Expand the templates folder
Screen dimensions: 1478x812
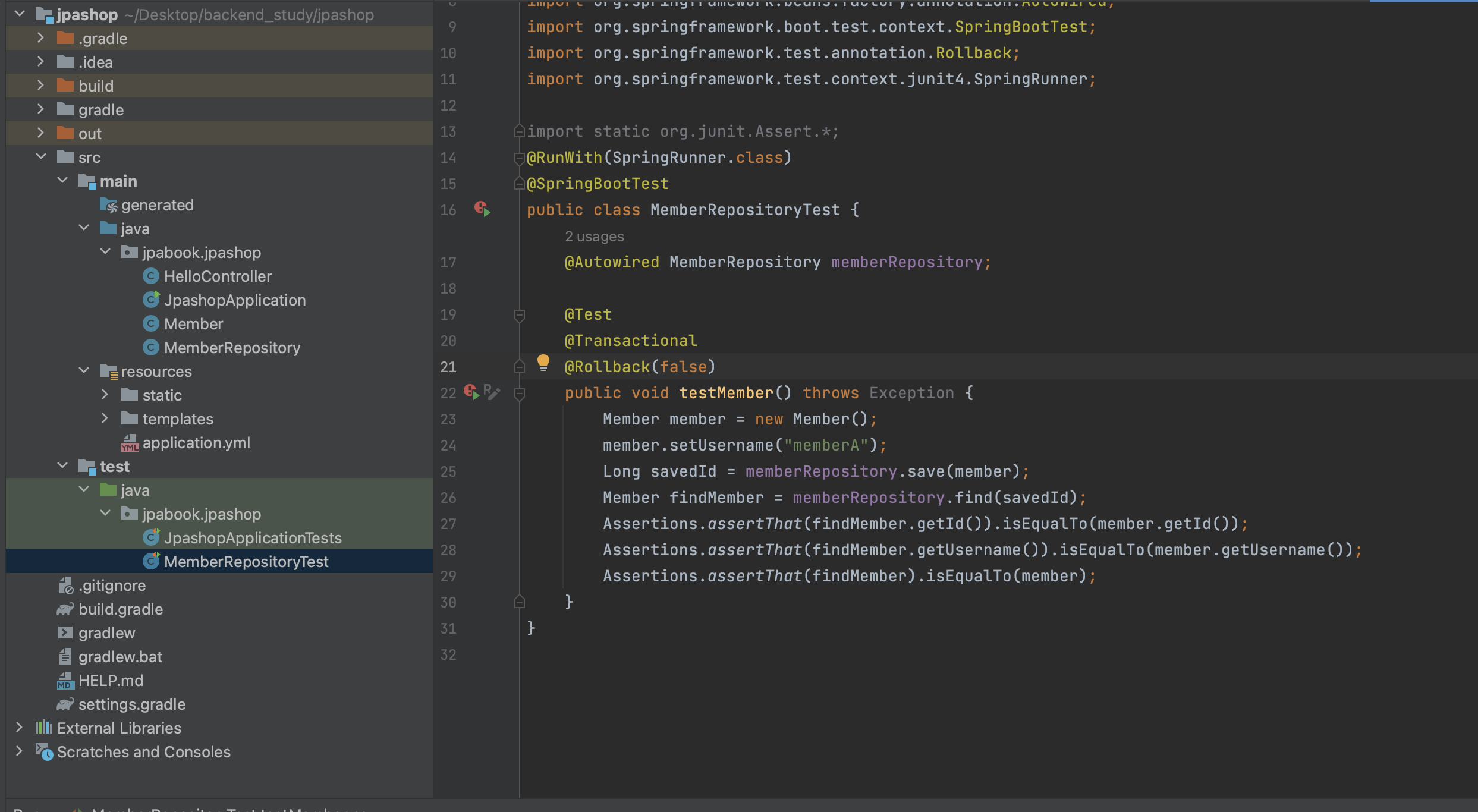[105, 418]
